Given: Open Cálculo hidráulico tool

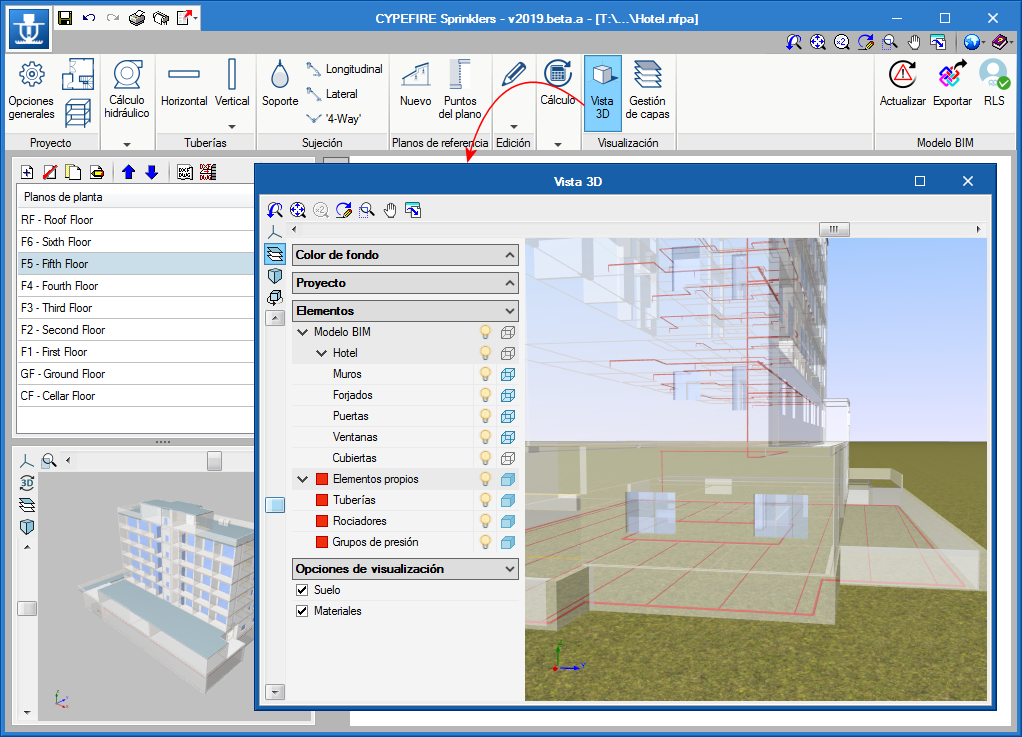Looking at the screenshot, I should coord(127,91).
